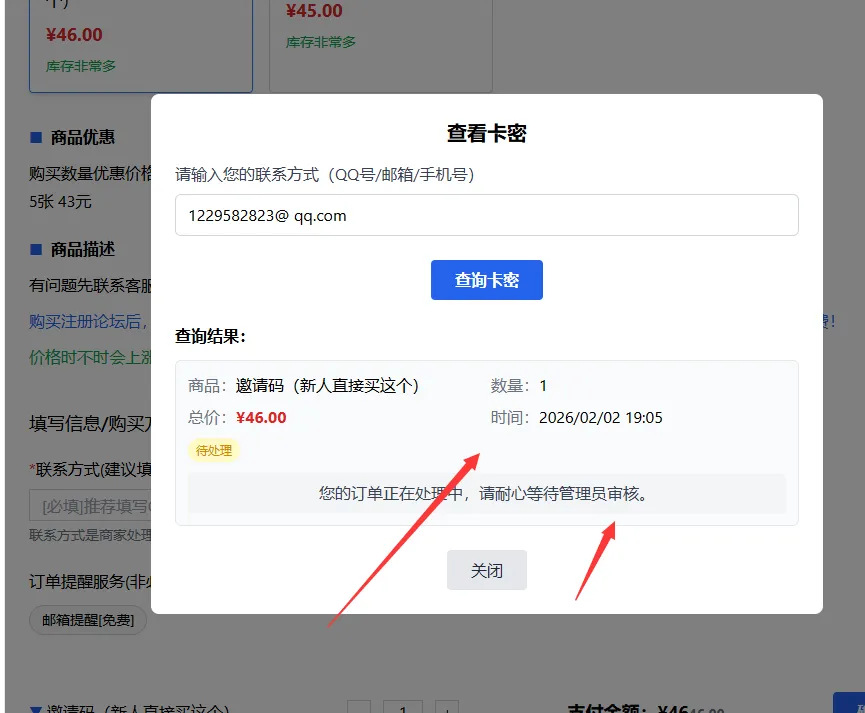Click the contact input showing 1229582823@qq.com
This screenshot has width=865, height=713.
coord(486,214)
